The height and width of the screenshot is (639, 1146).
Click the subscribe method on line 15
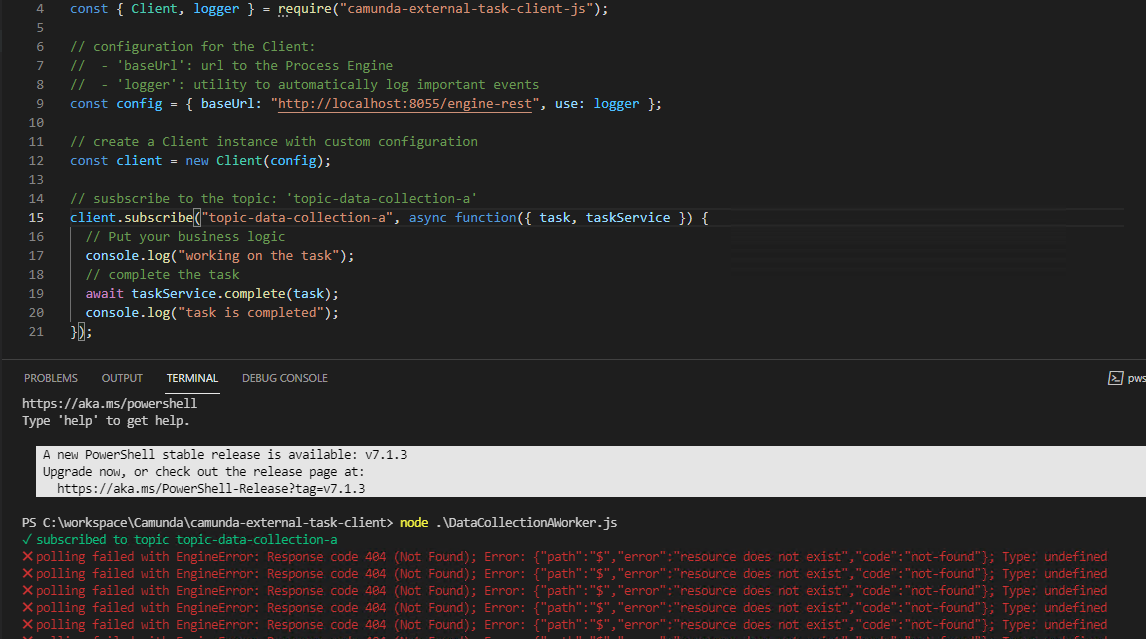[159, 218]
